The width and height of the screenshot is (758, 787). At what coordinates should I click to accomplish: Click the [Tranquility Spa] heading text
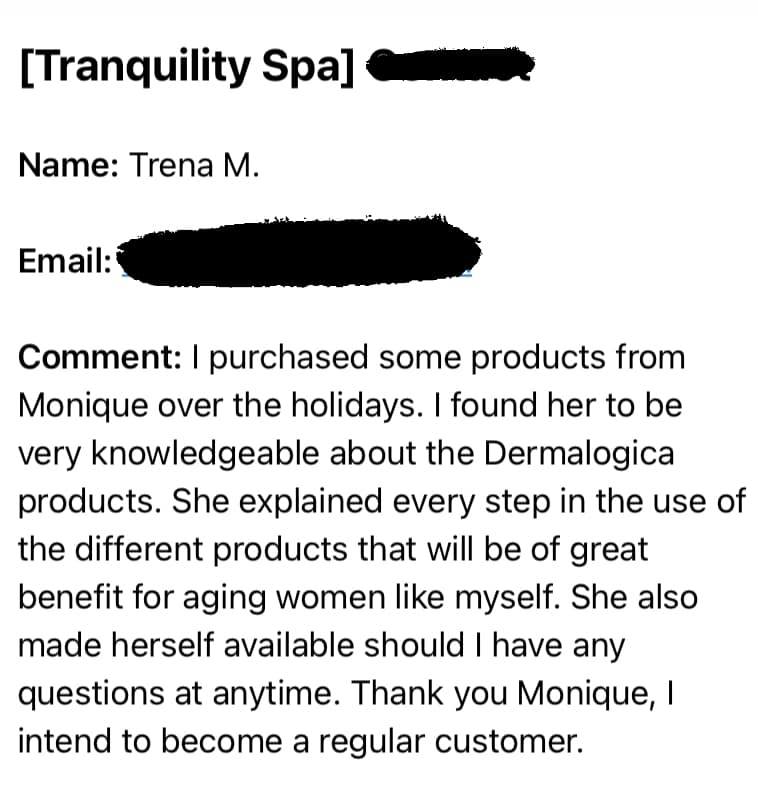coord(187,67)
